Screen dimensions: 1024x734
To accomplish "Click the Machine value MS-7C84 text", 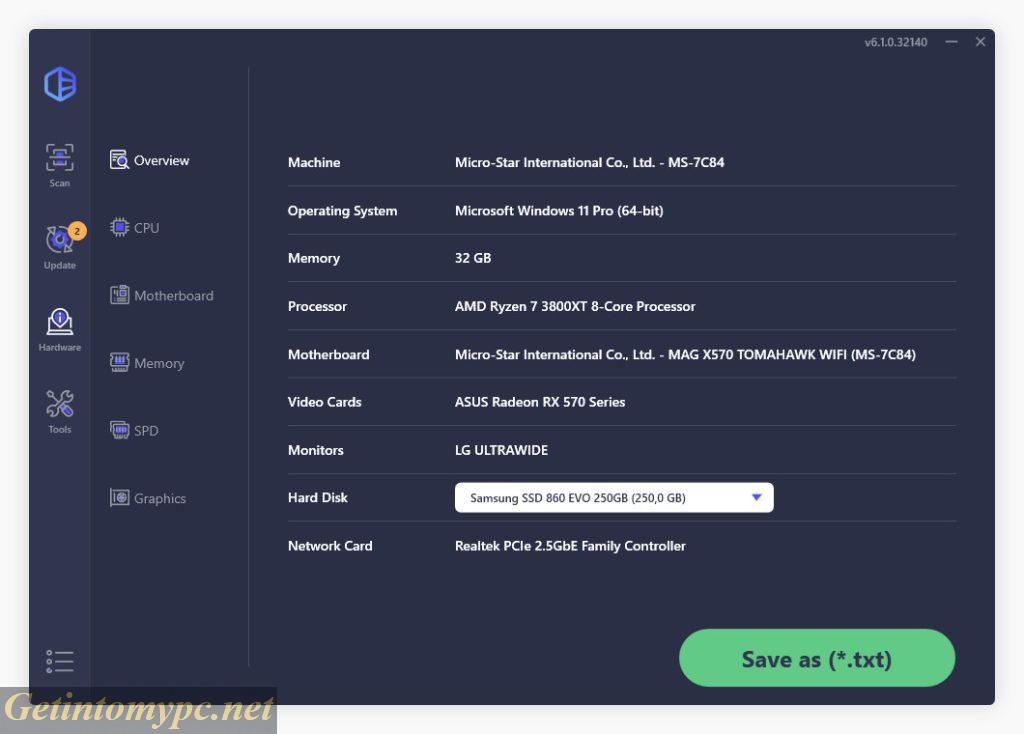I will tap(589, 163).
